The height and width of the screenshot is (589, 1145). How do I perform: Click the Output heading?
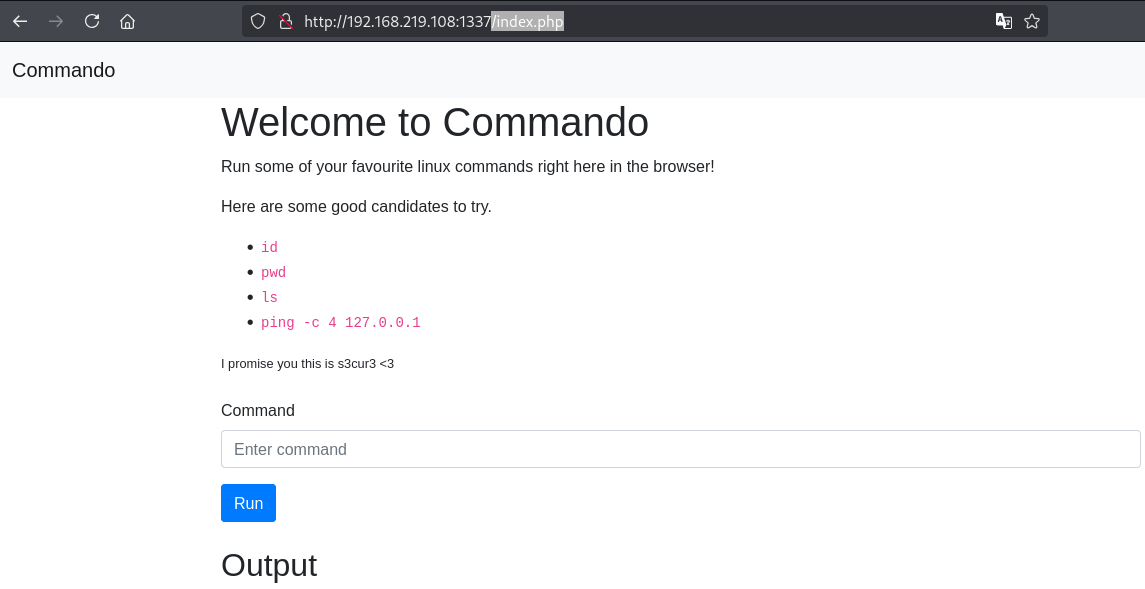(x=269, y=566)
